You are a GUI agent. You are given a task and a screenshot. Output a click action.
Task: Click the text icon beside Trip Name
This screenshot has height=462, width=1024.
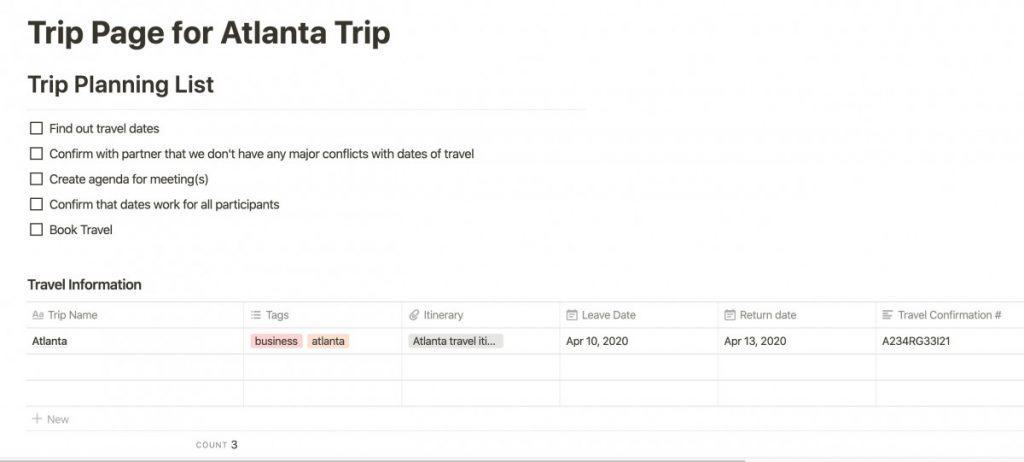click(x=38, y=315)
